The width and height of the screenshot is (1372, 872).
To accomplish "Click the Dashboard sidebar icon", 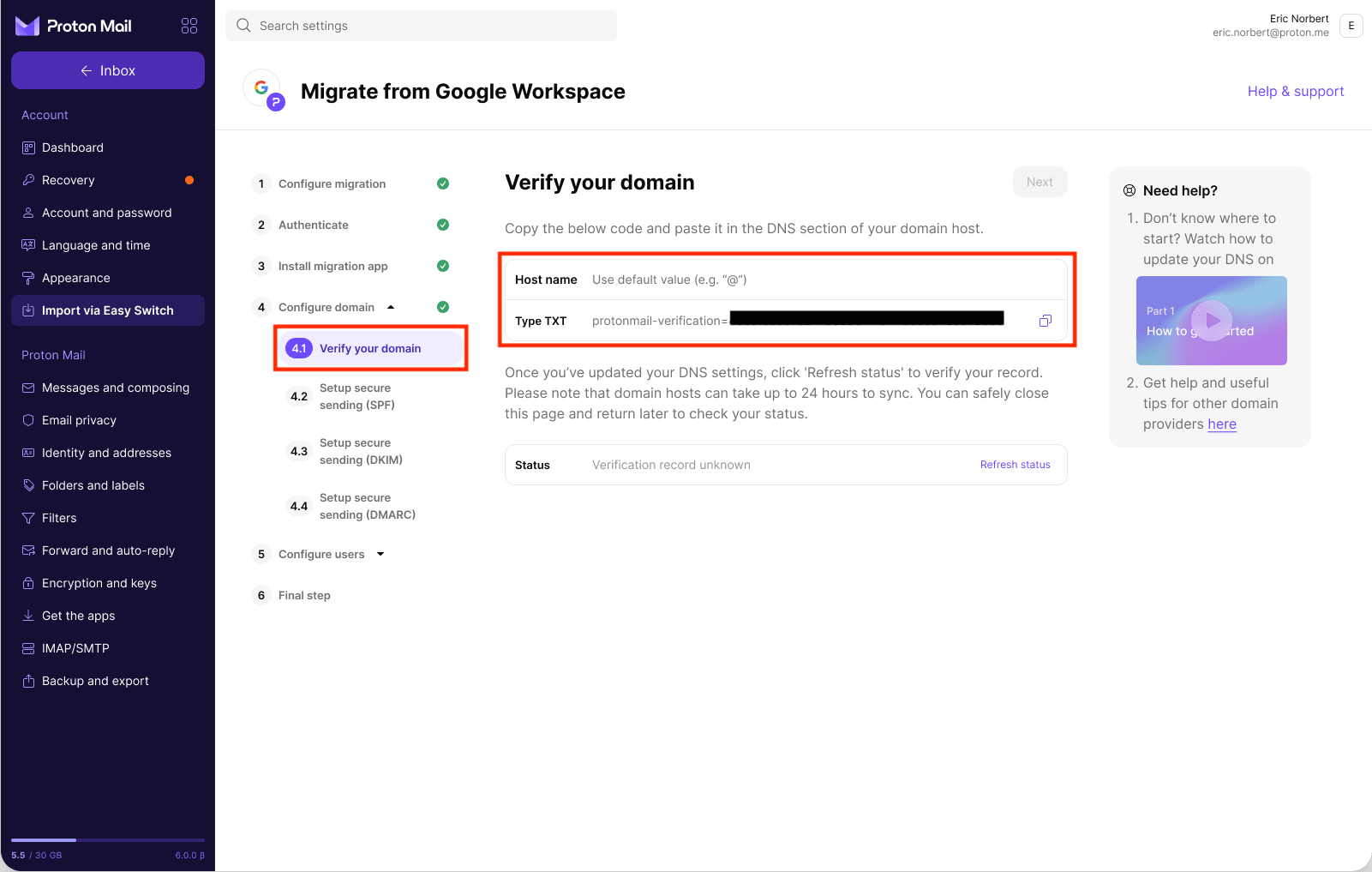I will pos(28,147).
